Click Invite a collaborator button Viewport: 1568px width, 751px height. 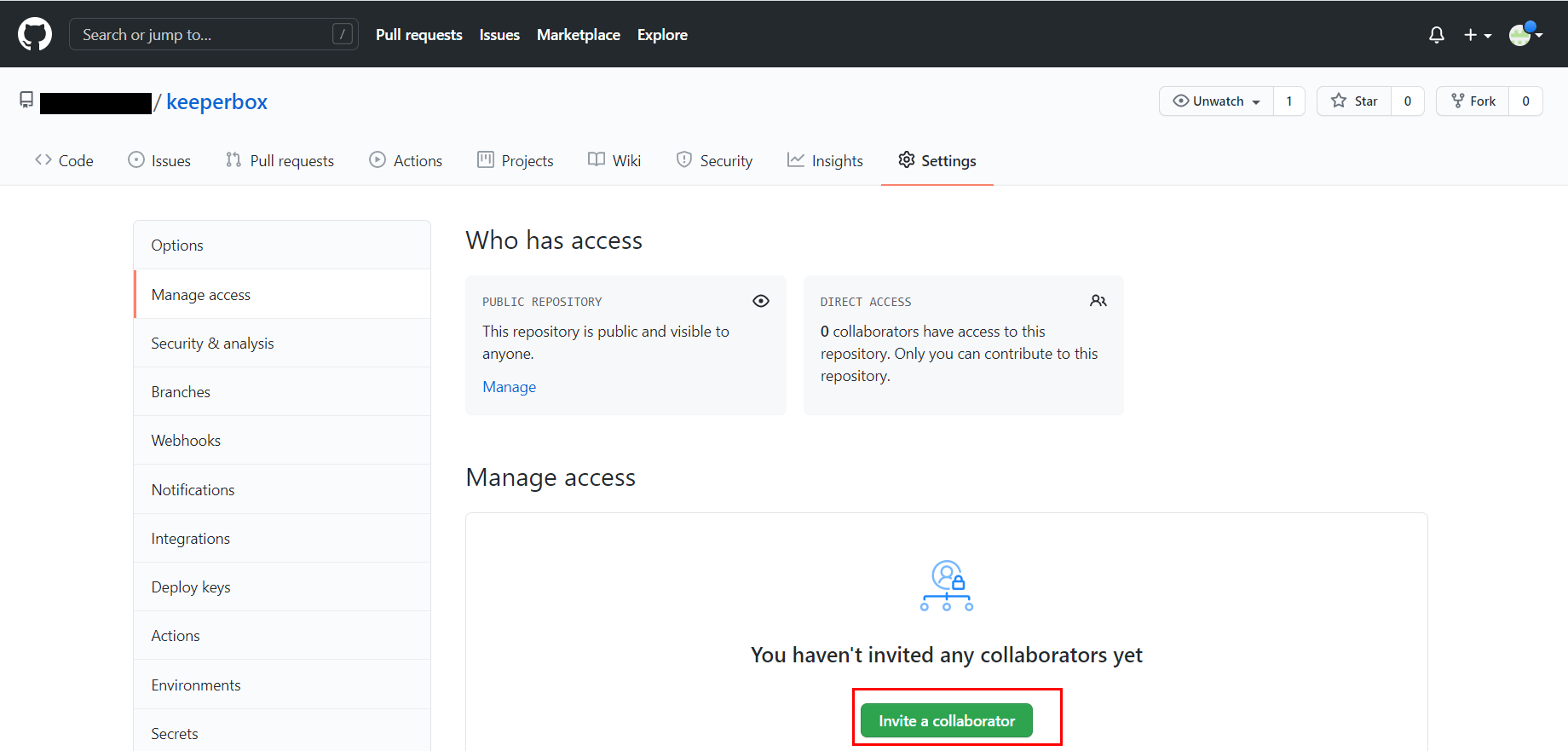point(947,720)
